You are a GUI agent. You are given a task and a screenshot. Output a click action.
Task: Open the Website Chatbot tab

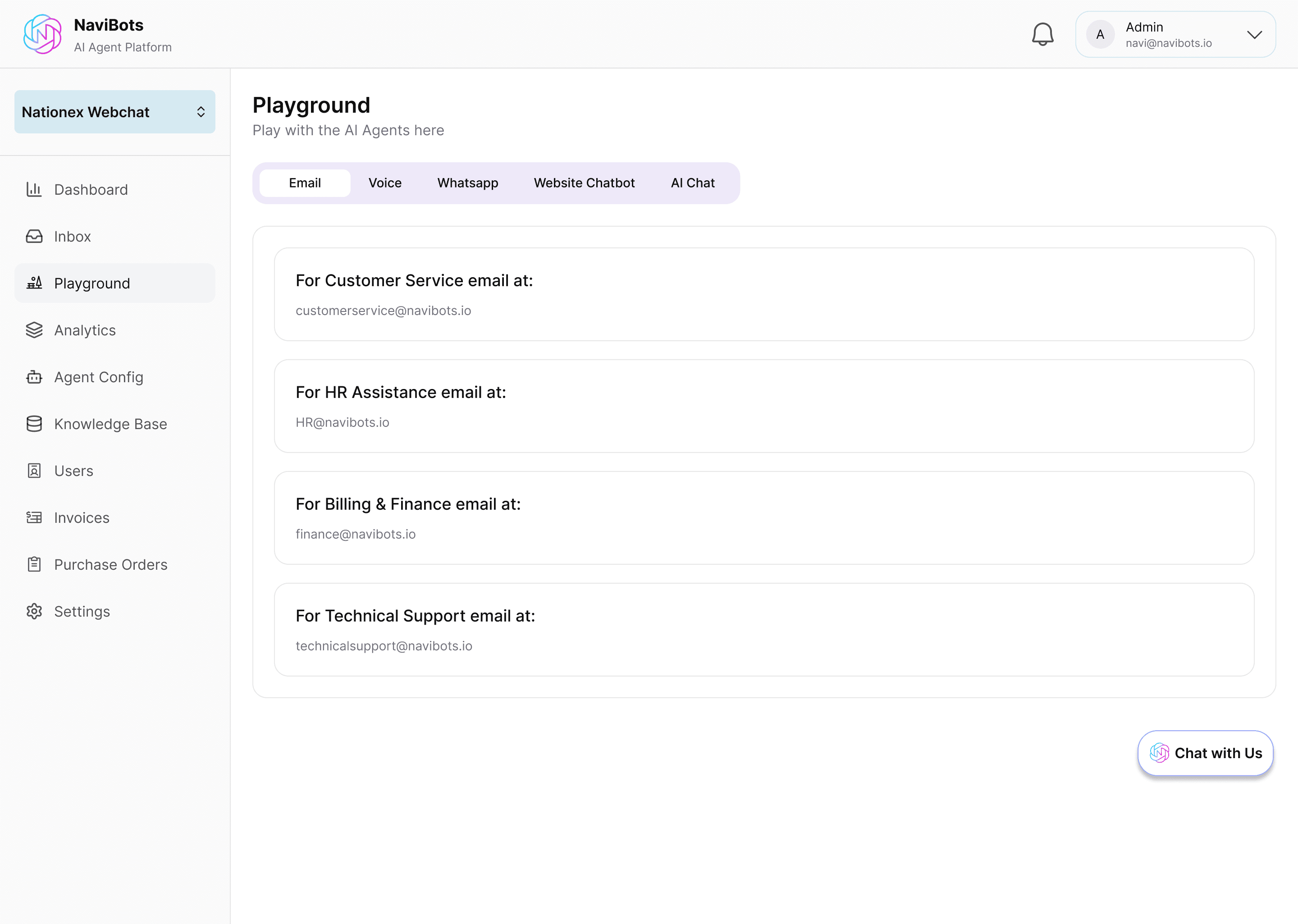[x=584, y=183]
